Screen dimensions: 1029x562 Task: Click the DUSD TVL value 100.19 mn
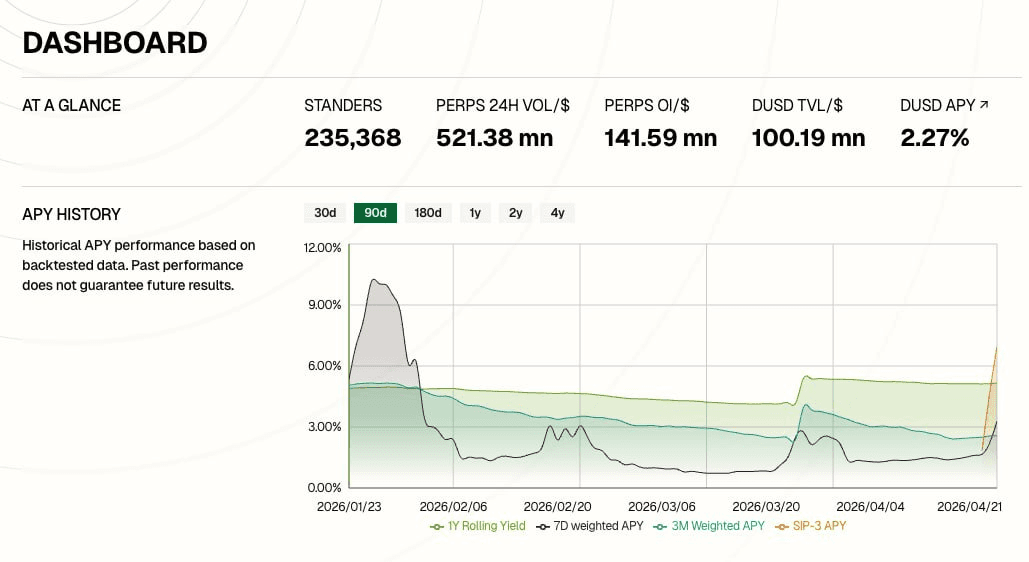808,138
